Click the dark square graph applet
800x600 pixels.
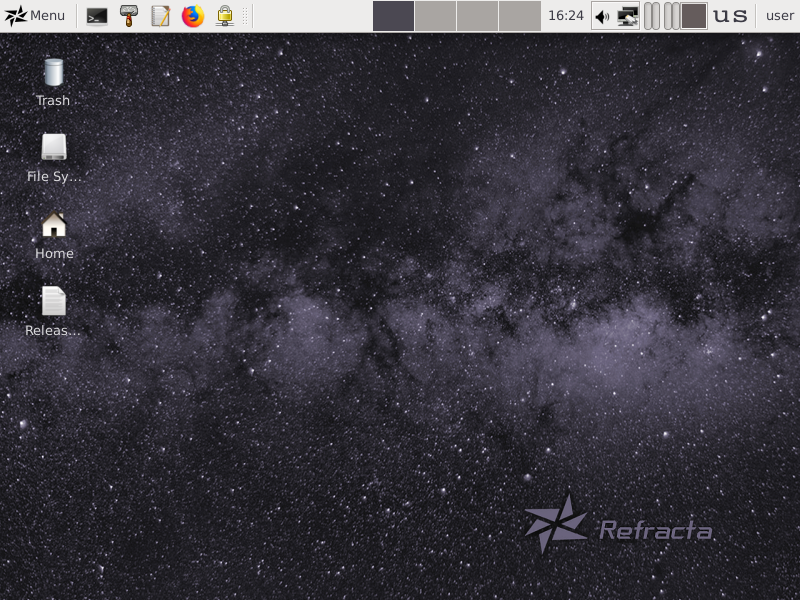(x=694, y=16)
